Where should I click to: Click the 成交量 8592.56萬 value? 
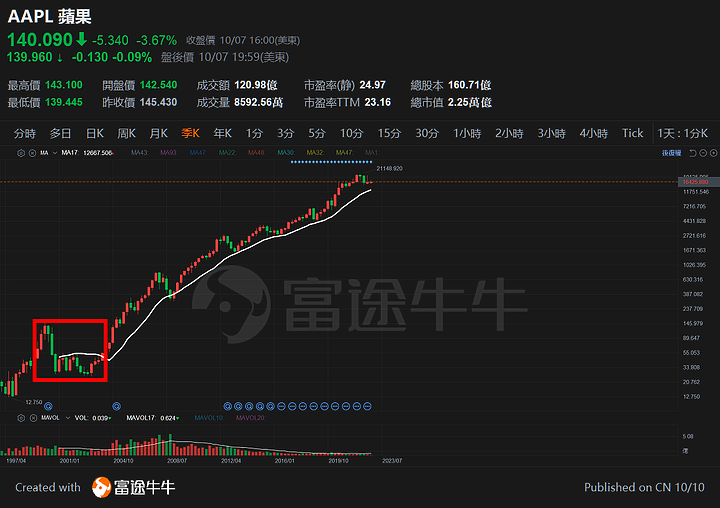click(259, 102)
